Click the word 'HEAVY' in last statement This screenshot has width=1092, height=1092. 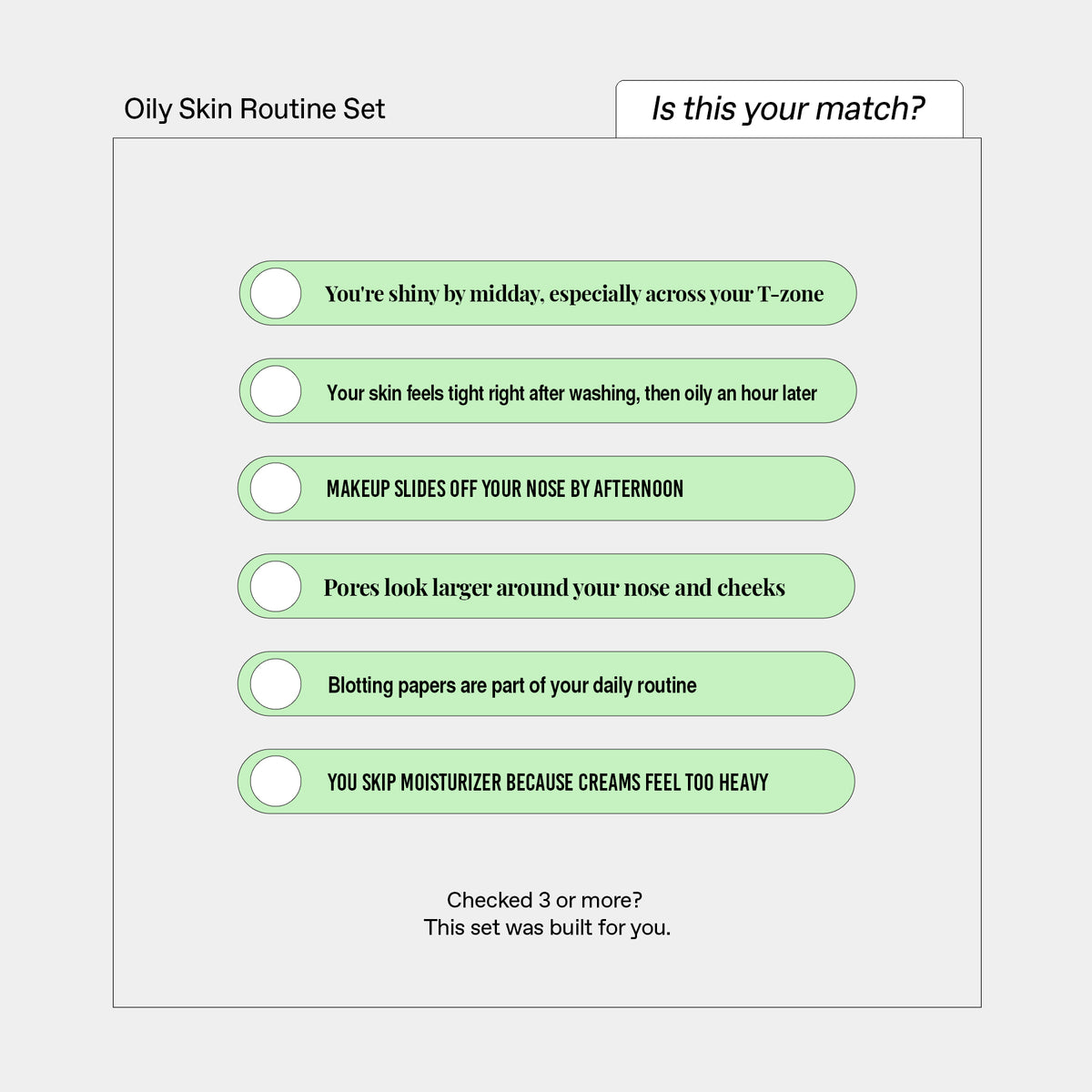743,783
